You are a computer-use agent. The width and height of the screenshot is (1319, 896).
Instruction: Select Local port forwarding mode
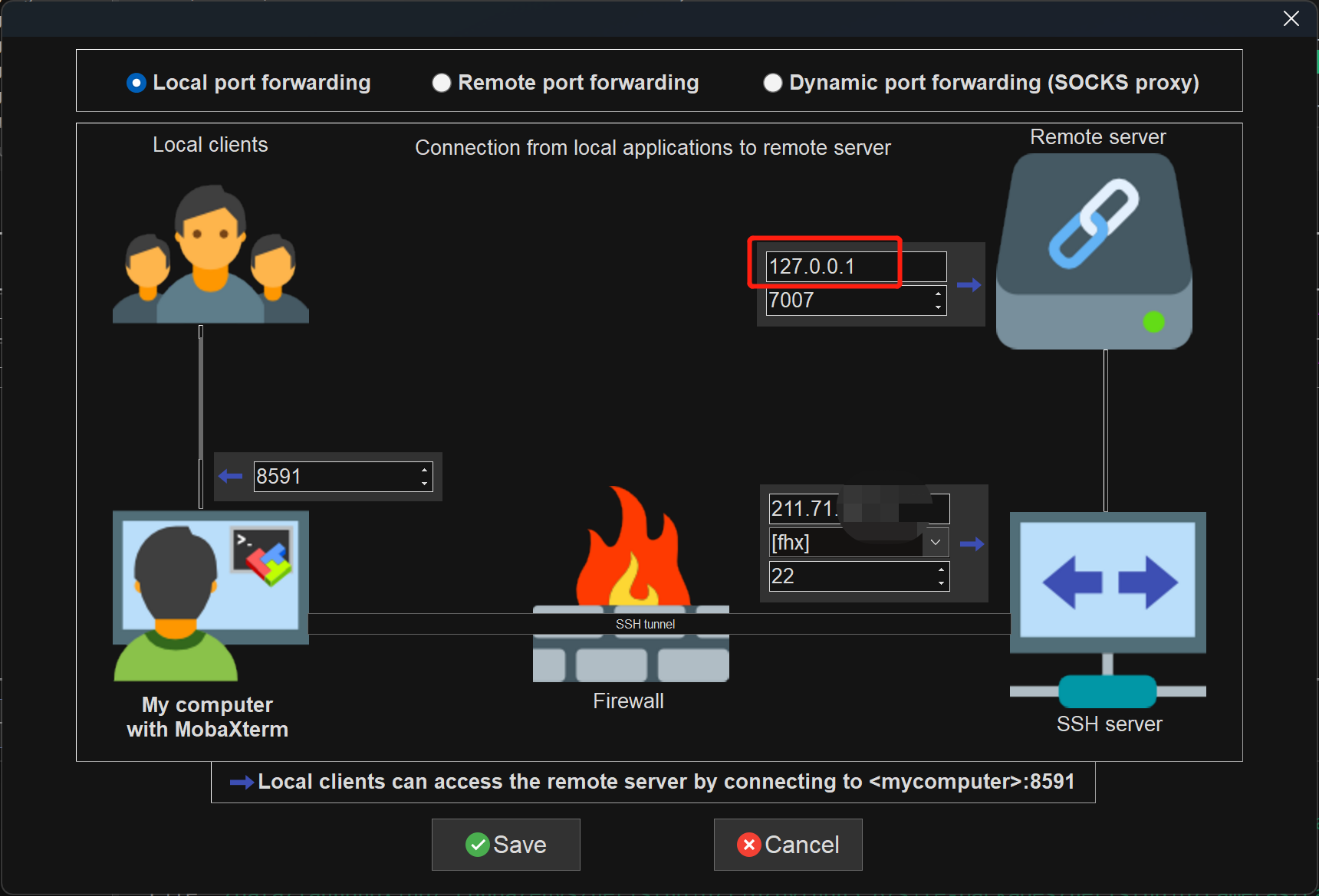pyautogui.click(x=136, y=82)
